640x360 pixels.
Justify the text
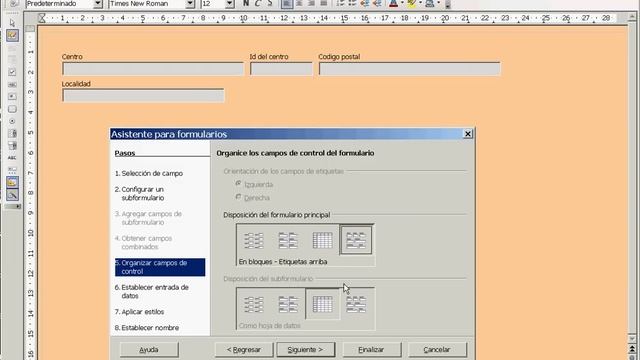(324, 3)
